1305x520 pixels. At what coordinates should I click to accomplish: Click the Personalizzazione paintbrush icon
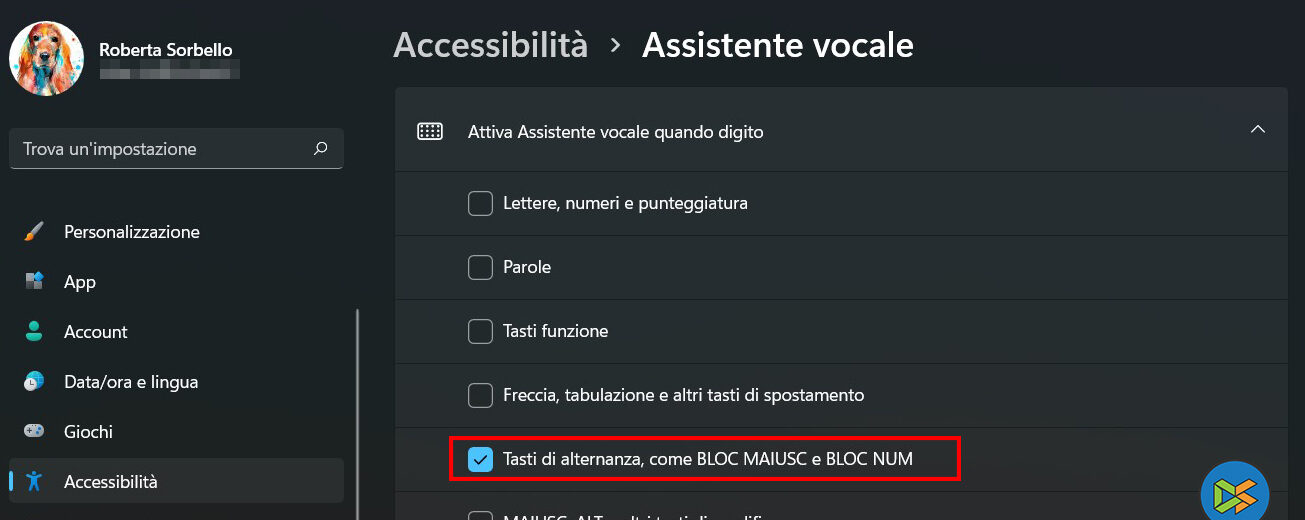tap(34, 232)
